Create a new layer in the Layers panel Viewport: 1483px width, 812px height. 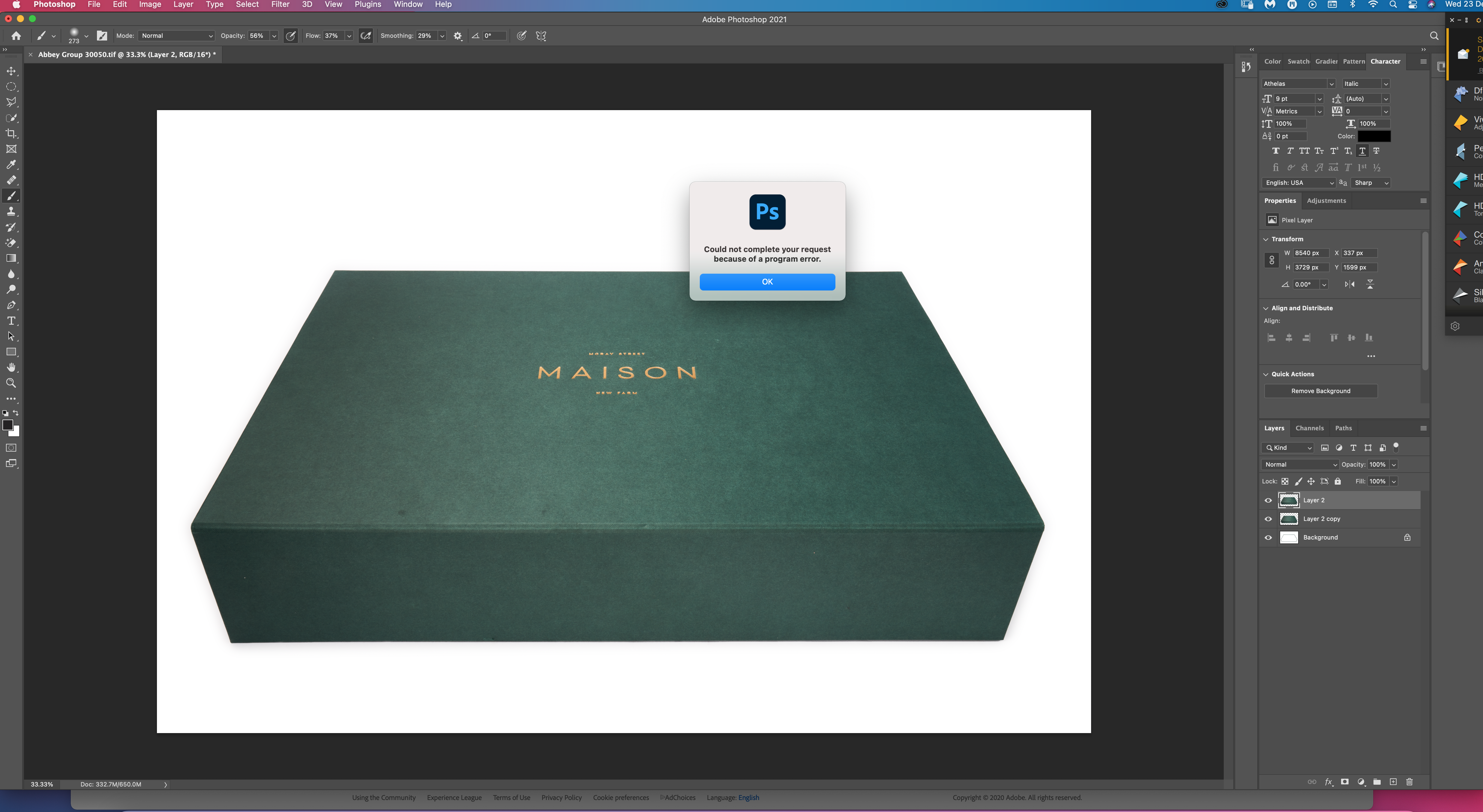pos(1394,781)
